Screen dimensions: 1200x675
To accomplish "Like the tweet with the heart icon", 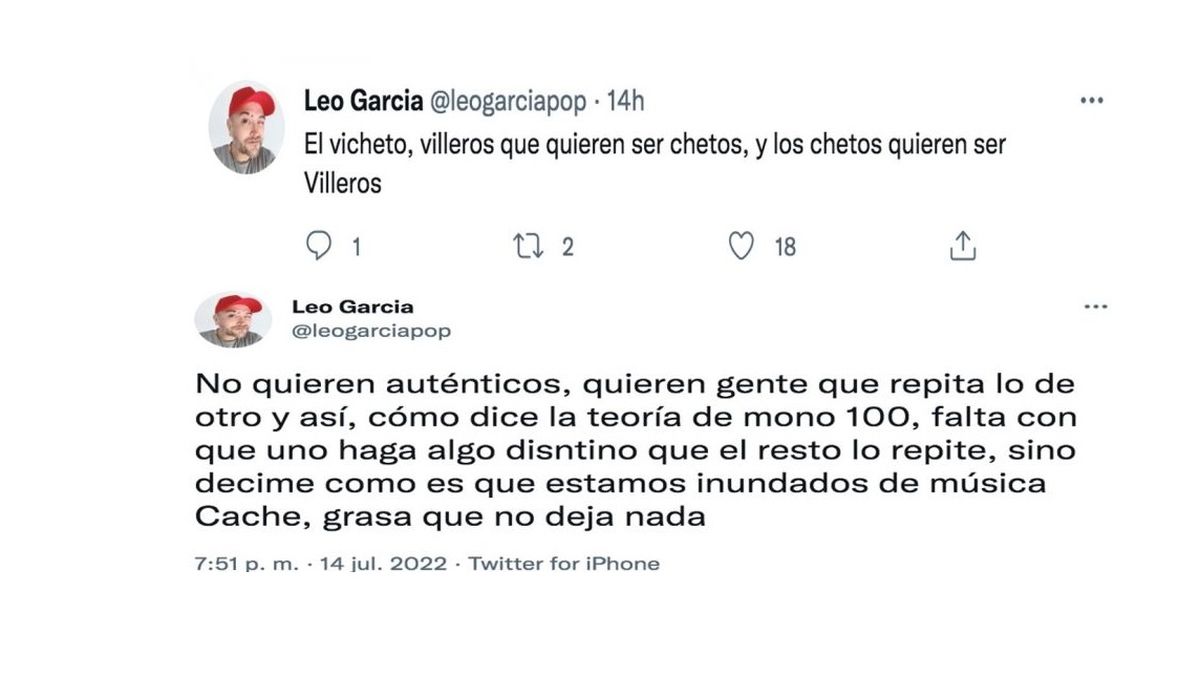I will click(741, 246).
